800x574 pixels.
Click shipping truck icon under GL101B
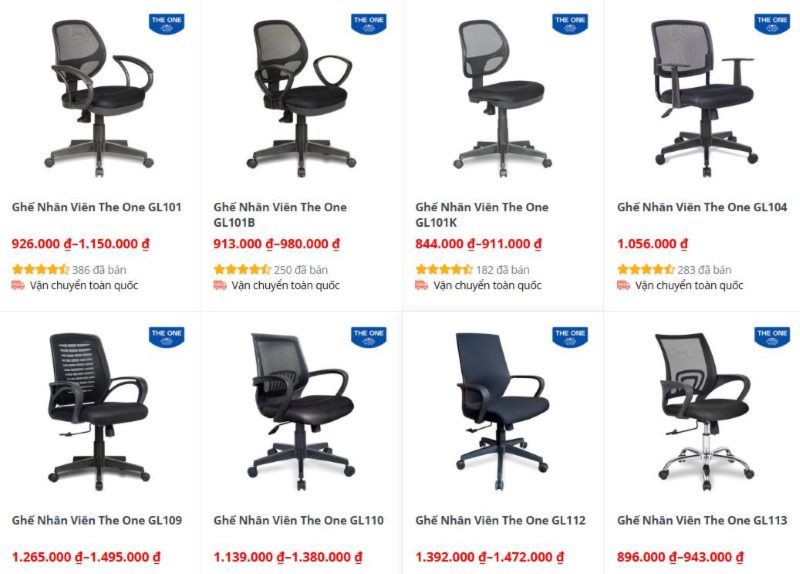[x=220, y=285]
